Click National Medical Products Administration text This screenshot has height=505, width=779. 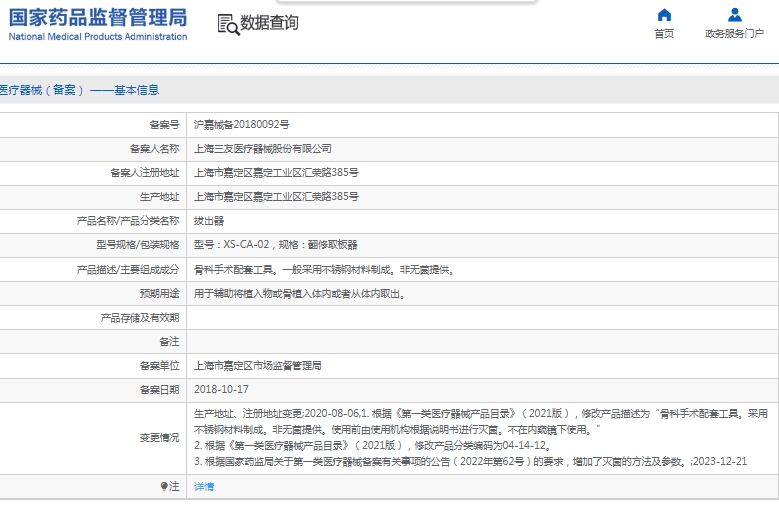tap(98, 37)
